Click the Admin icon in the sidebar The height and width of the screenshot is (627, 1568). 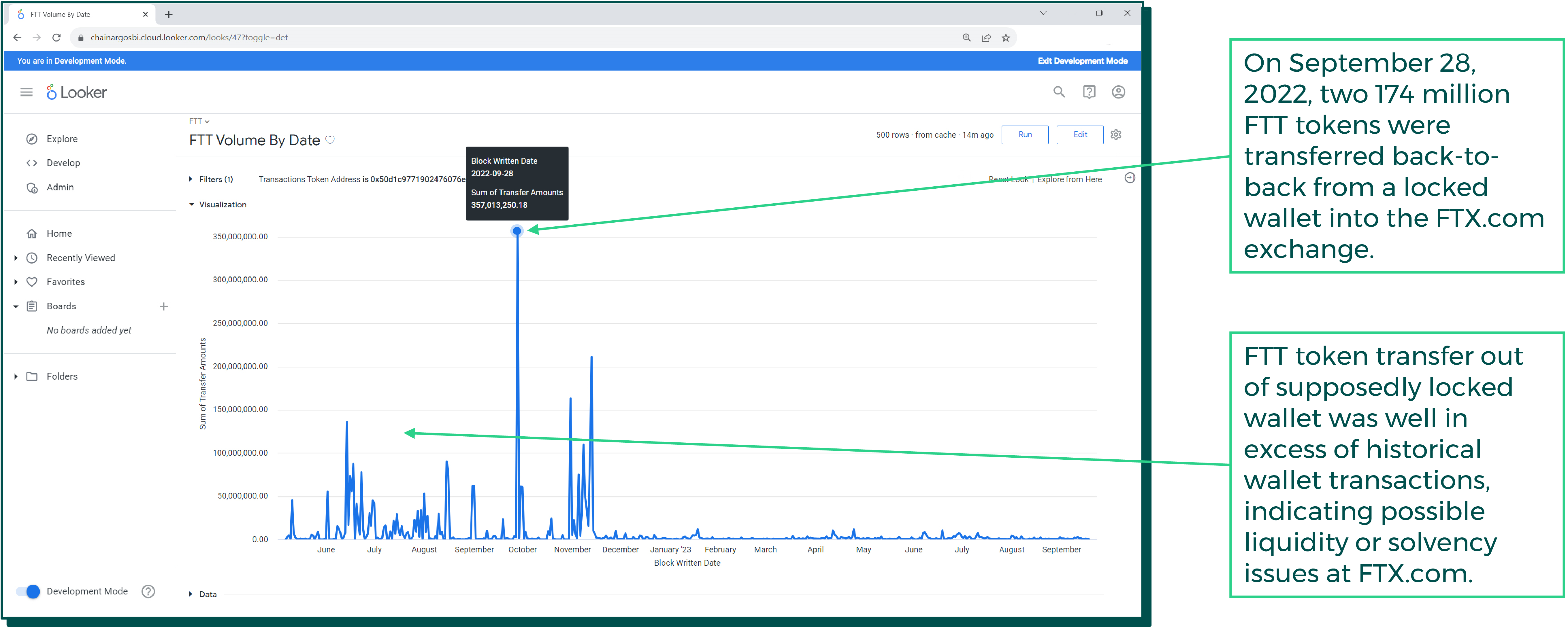pos(32,187)
